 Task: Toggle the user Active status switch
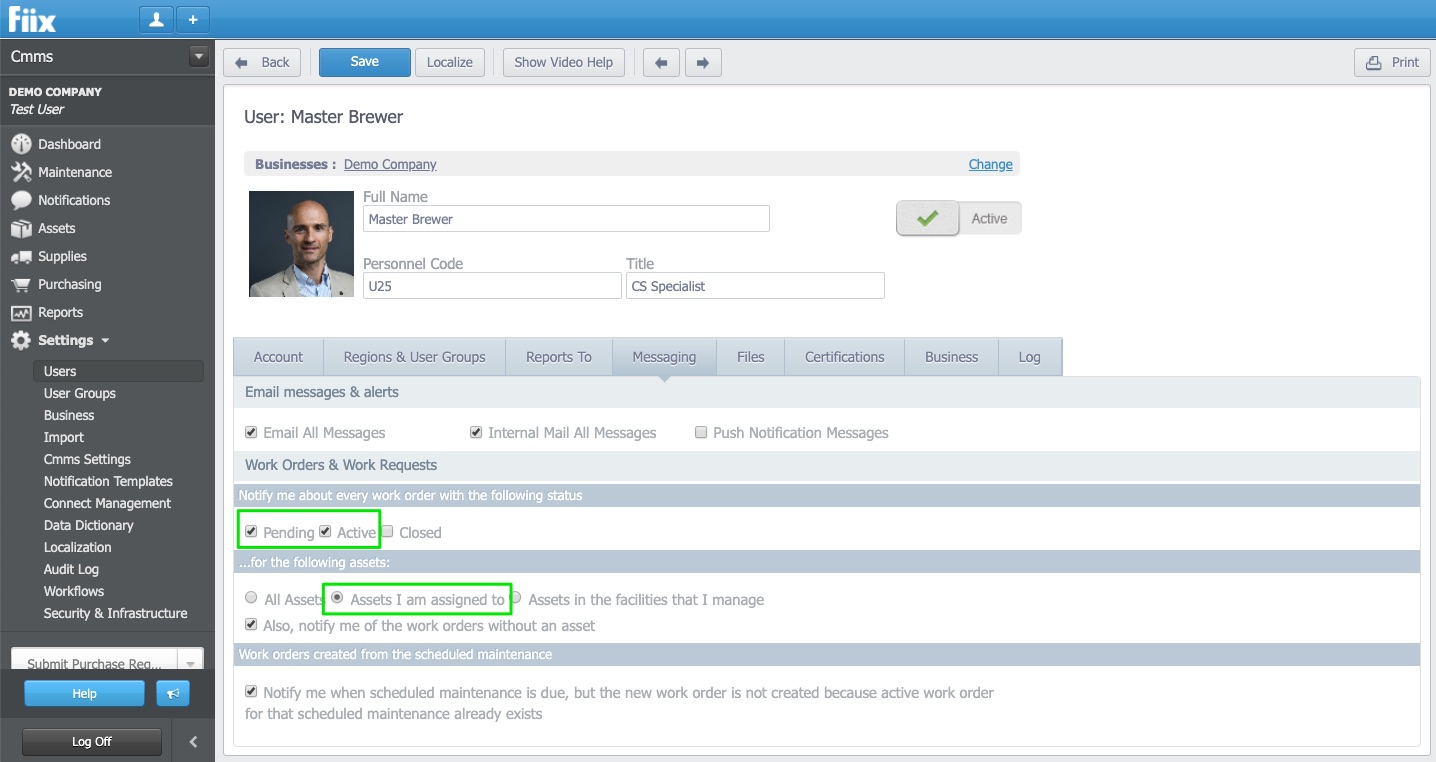958,218
